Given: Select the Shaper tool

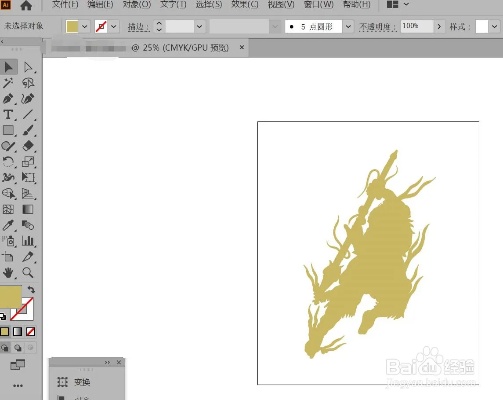Looking at the screenshot, I should (8, 146).
